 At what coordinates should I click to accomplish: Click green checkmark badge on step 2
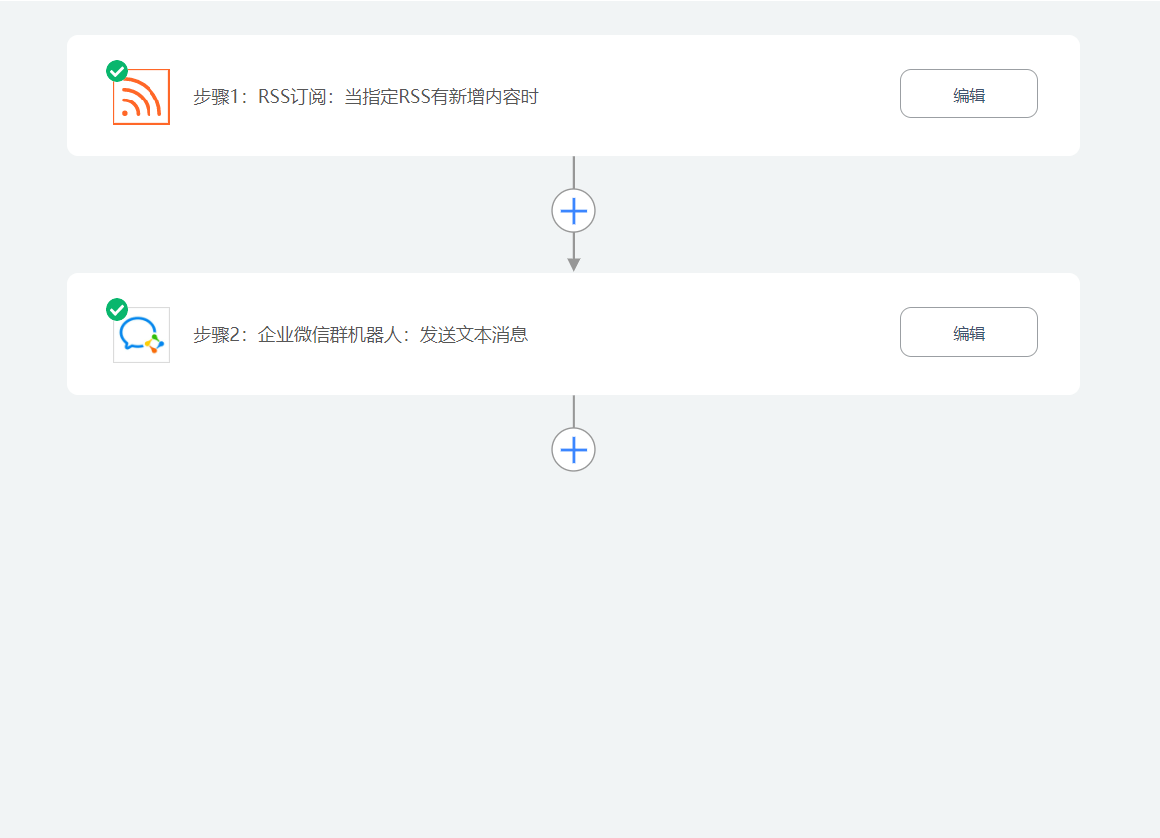point(117,309)
